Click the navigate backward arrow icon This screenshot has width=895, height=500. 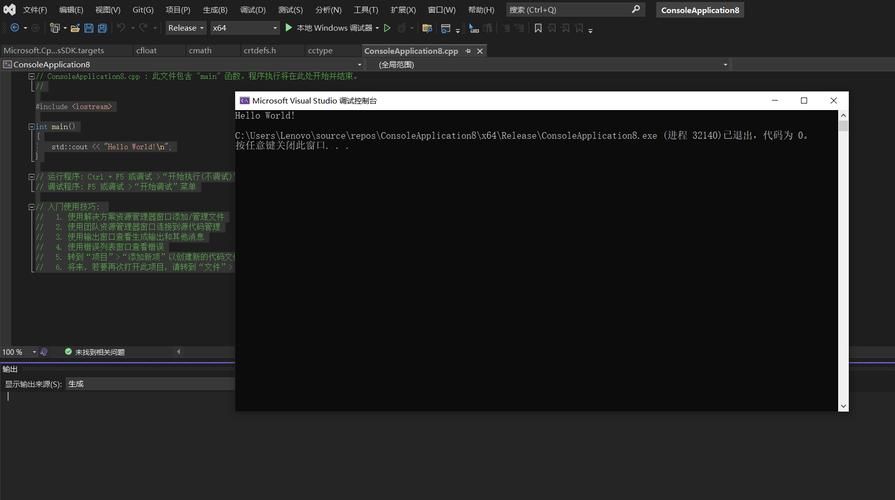point(15,28)
